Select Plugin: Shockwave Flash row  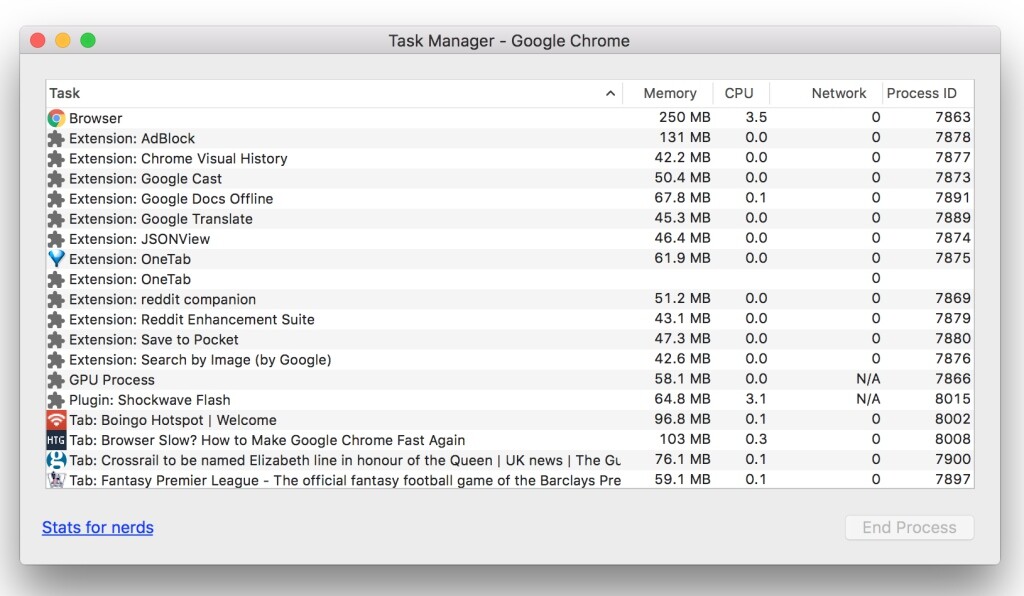(509, 400)
